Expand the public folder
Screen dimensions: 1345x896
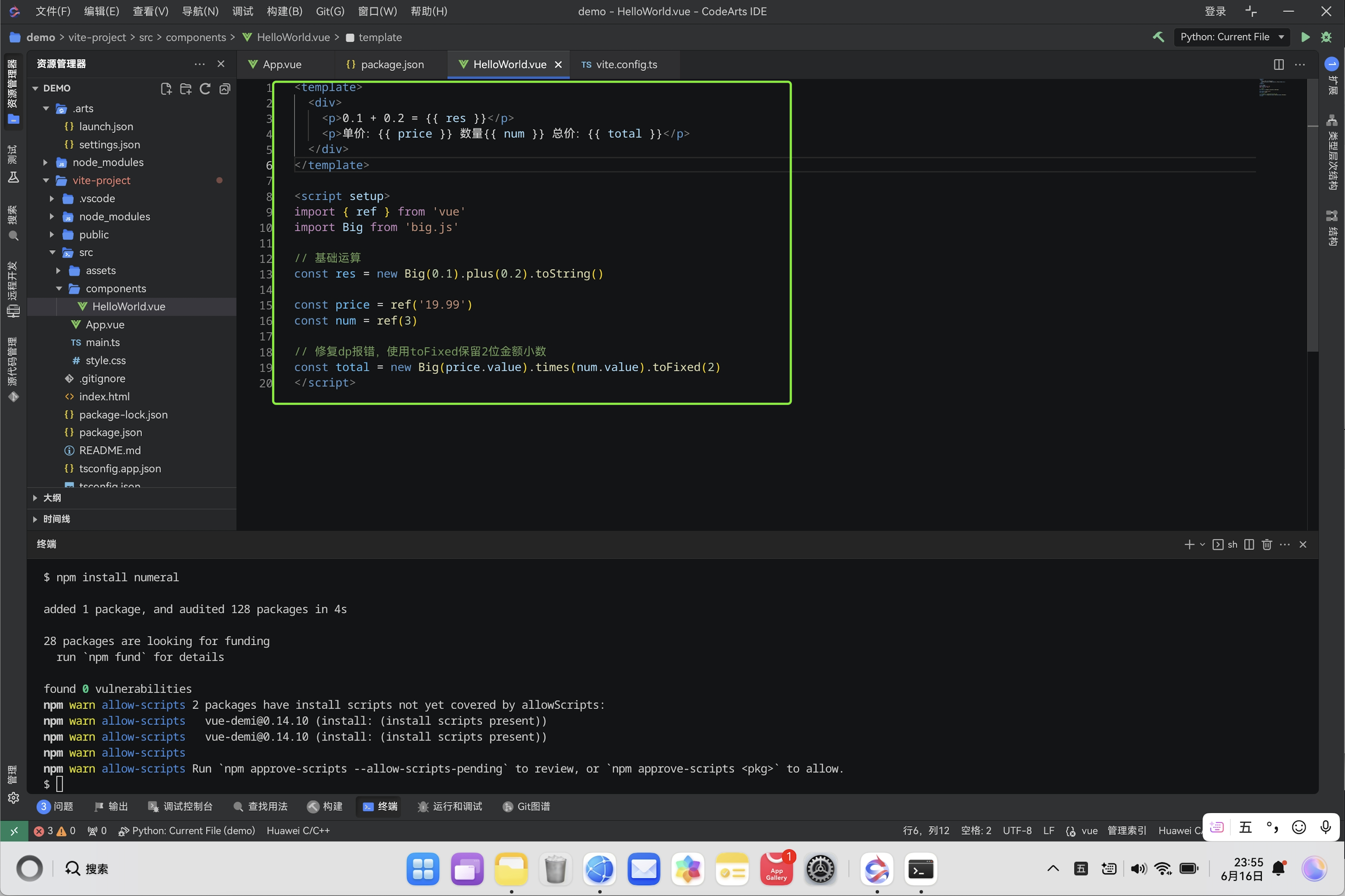pyautogui.click(x=52, y=235)
